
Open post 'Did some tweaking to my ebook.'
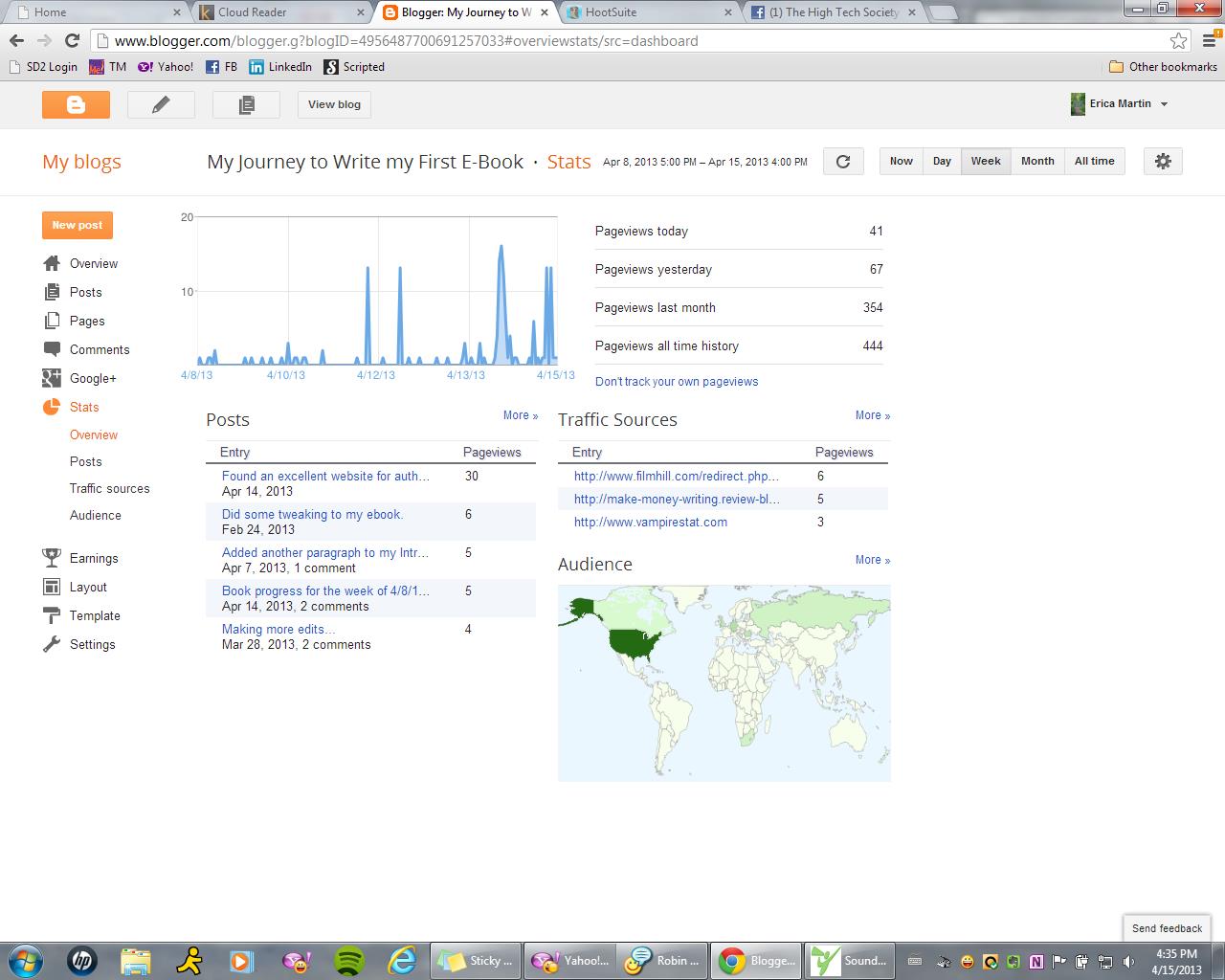[x=313, y=514]
